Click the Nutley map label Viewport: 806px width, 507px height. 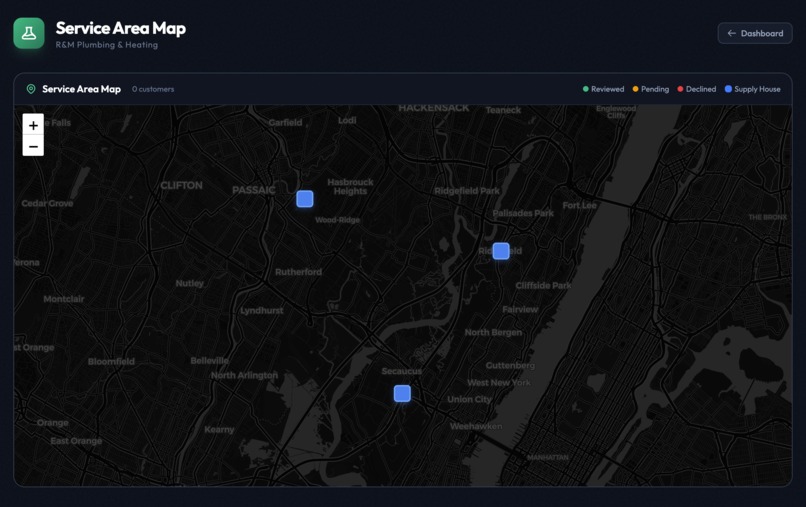(x=190, y=283)
